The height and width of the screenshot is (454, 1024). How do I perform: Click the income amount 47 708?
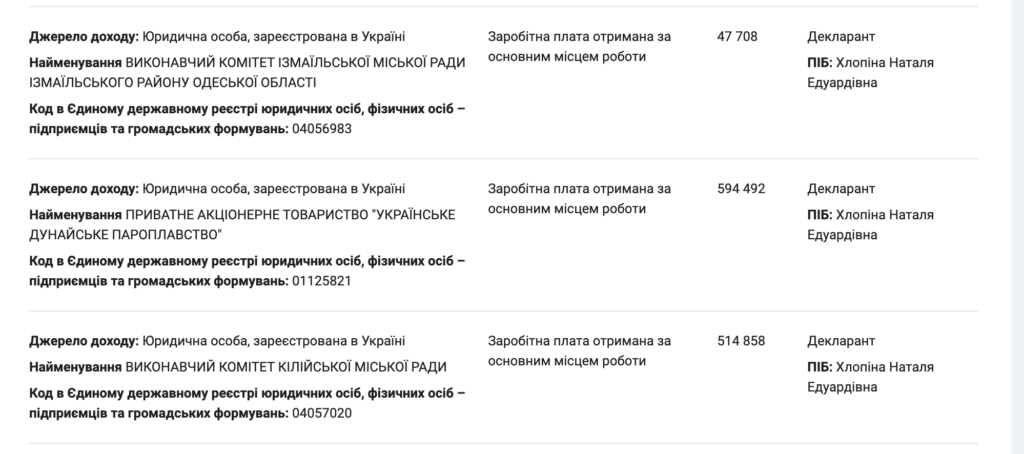tap(737, 37)
